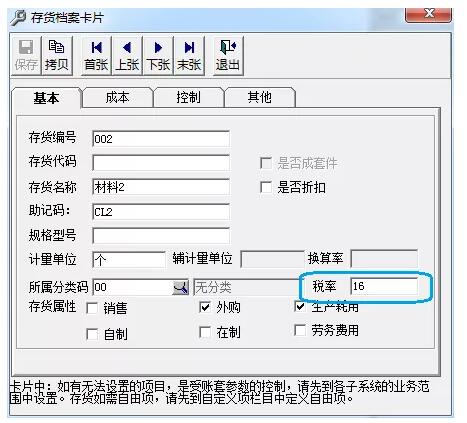Image resolution: width=467 pixels, height=423 pixels.
Task: Check the 自制 checkbox
Action: [92, 334]
